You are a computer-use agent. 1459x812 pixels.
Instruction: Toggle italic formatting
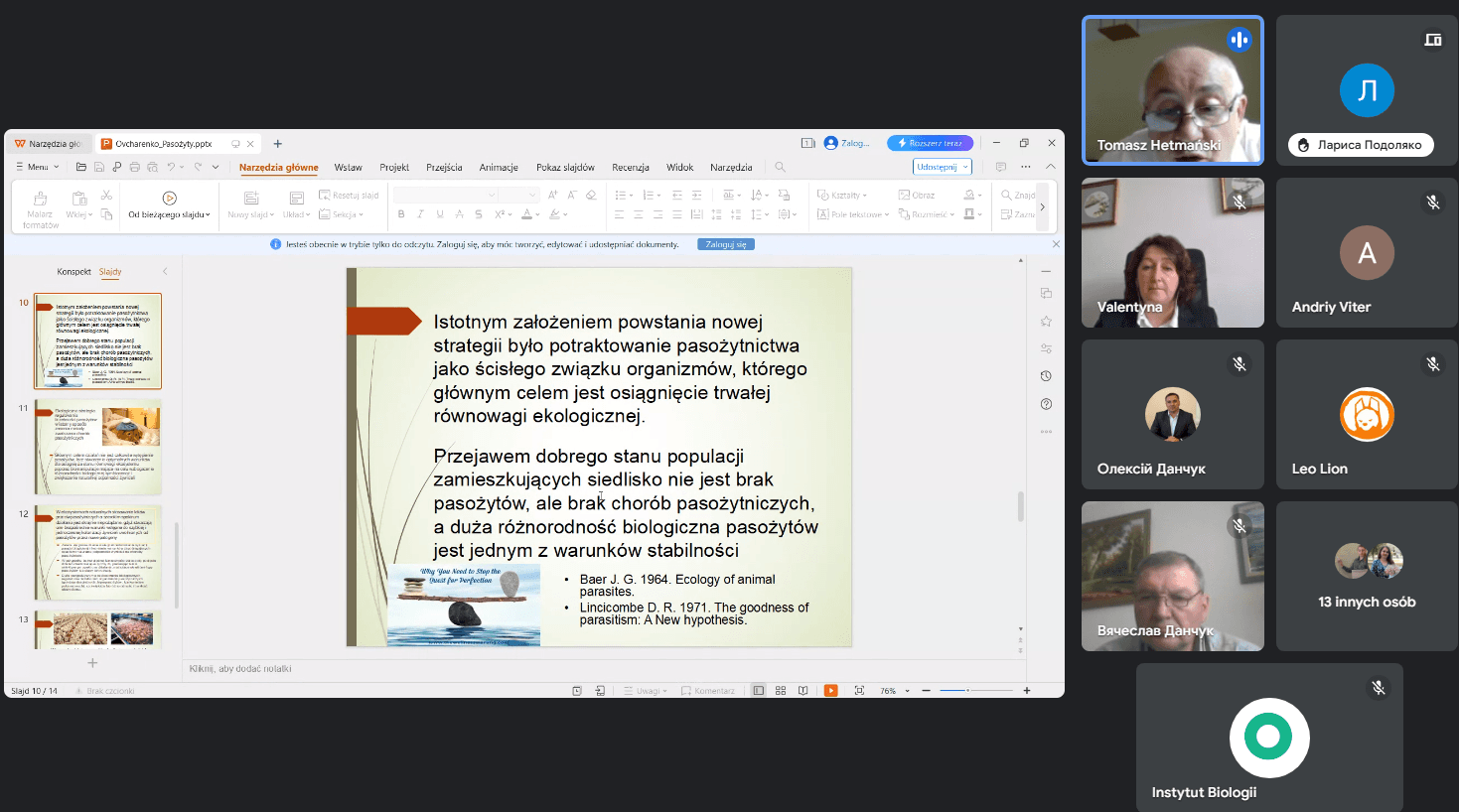click(420, 214)
